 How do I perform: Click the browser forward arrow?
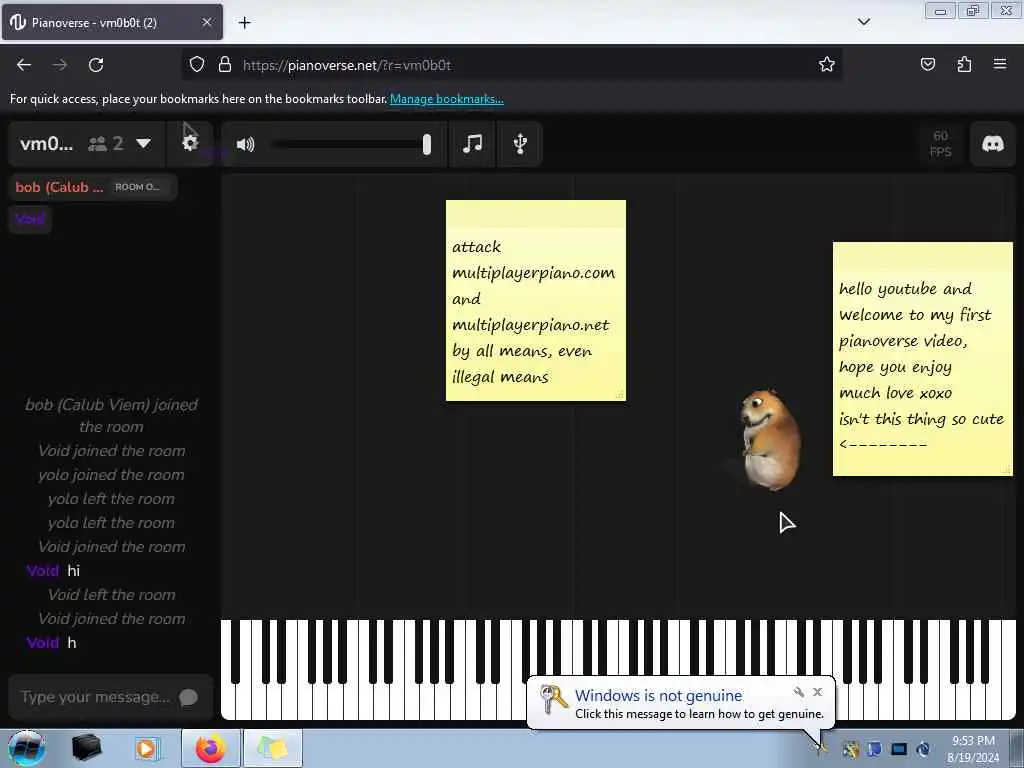coord(60,65)
